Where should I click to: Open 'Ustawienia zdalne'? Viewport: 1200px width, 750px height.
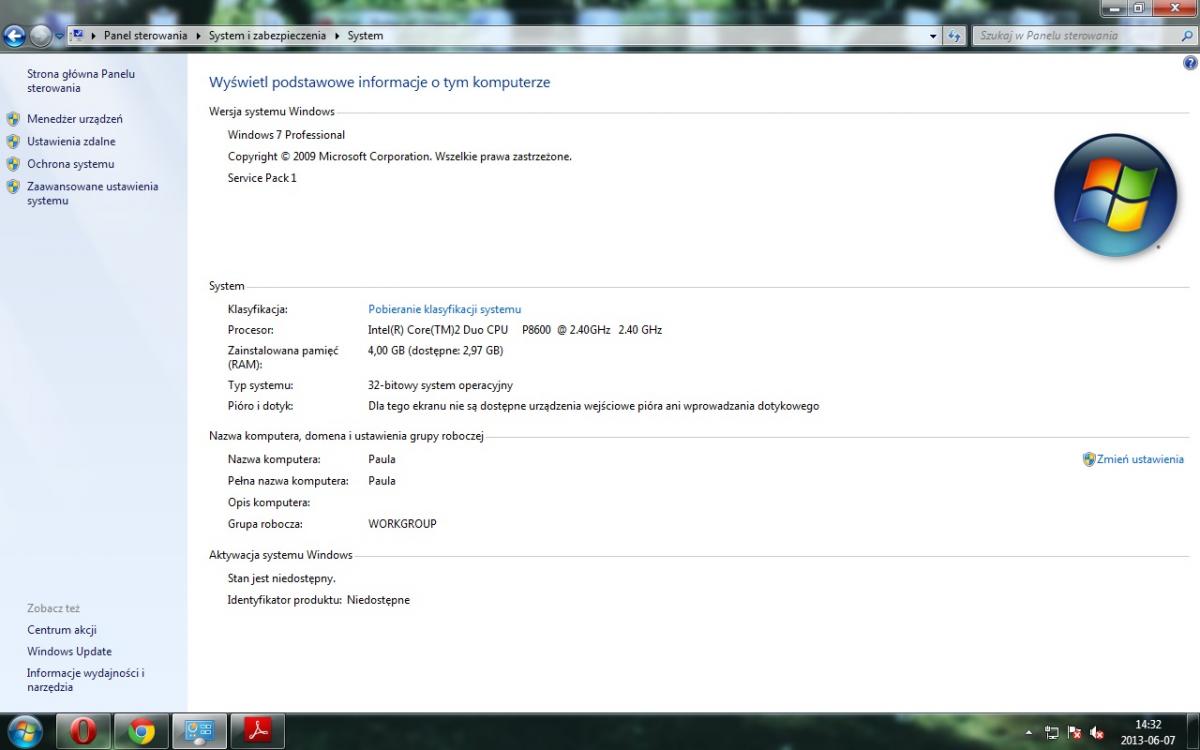click(x=71, y=141)
